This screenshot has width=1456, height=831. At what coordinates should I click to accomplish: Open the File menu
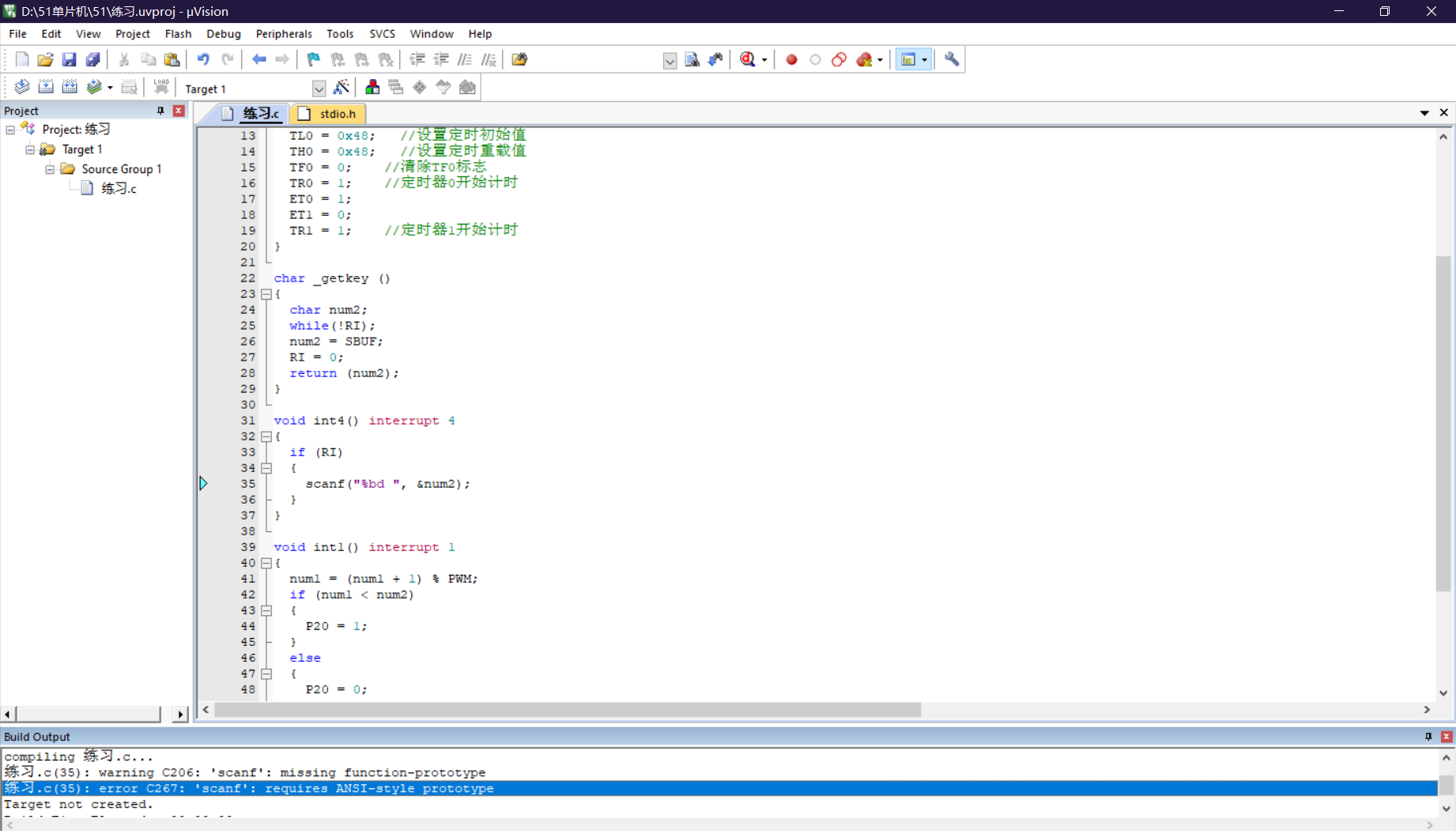[x=17, y=34]
